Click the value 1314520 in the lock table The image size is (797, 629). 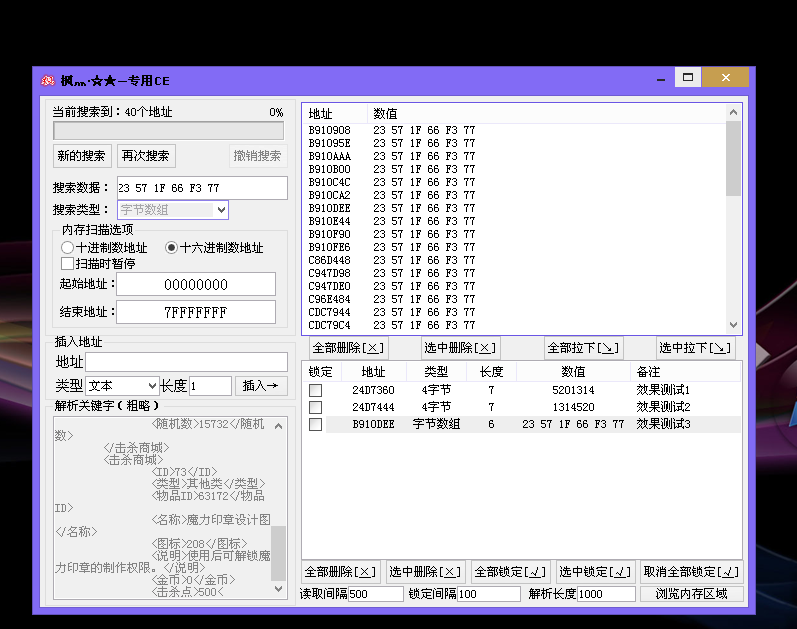[x=573, y=407]
